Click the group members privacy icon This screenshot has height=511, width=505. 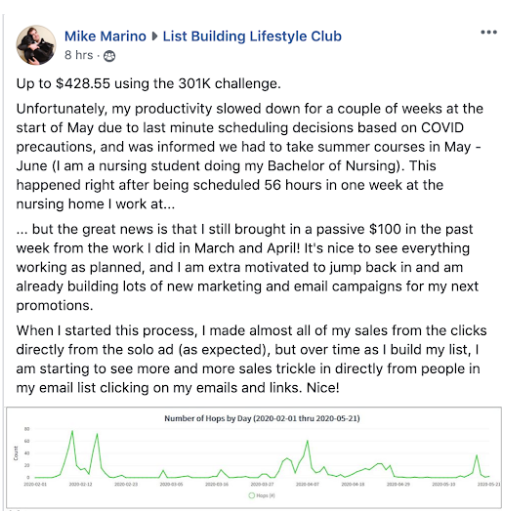point(109,56)
